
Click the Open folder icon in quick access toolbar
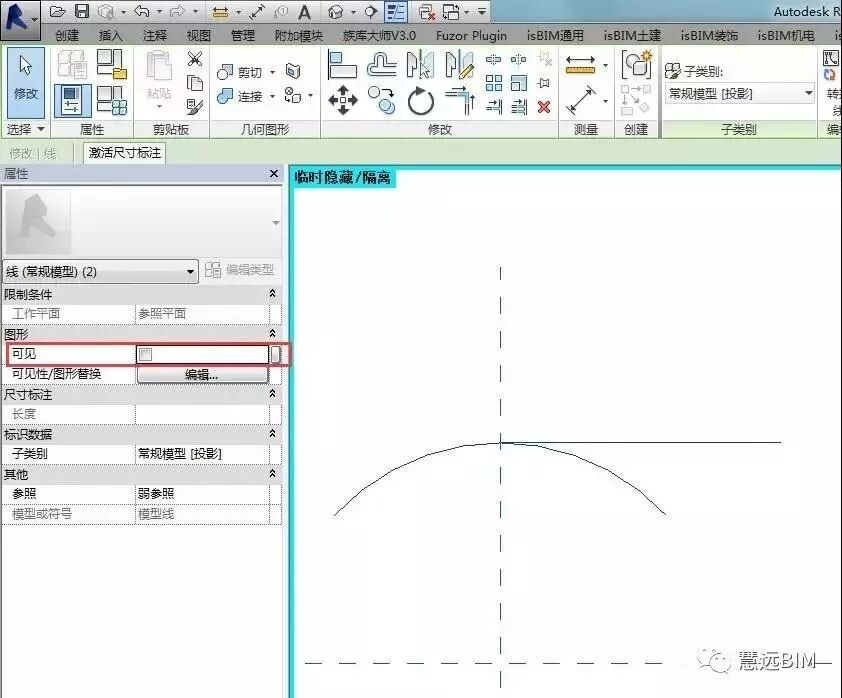pos(57,11)
